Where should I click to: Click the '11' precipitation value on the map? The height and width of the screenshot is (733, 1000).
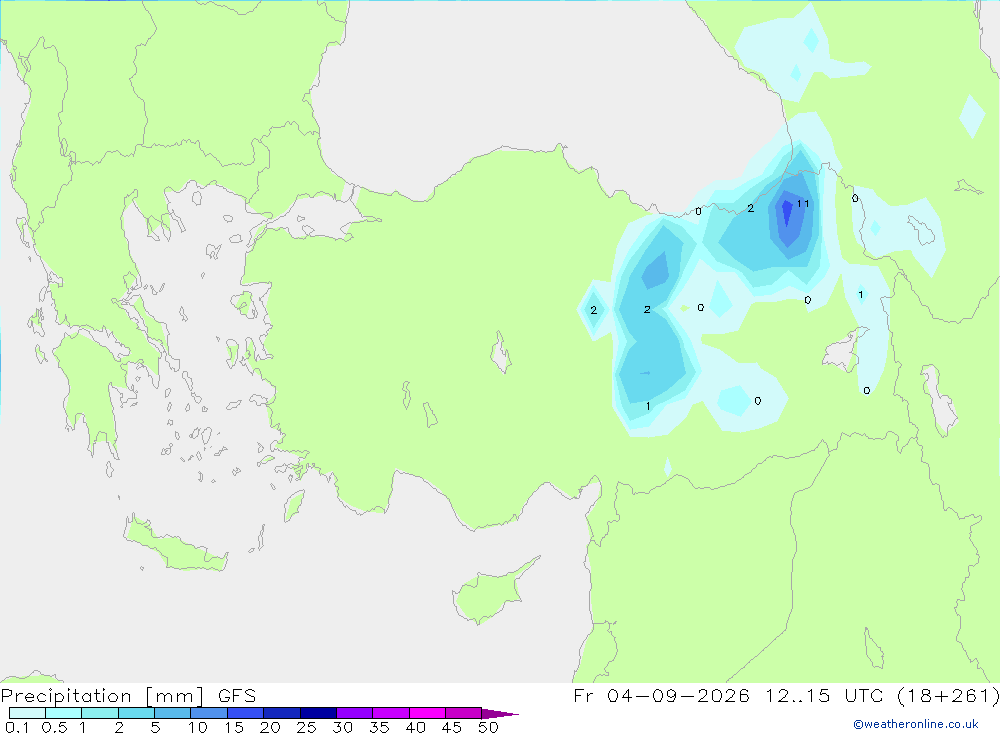pyautogui.click(x=803, y=204)
